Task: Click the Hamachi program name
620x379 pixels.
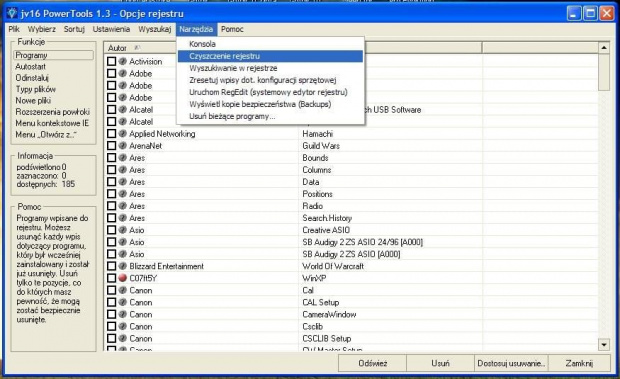Action: 318,134
